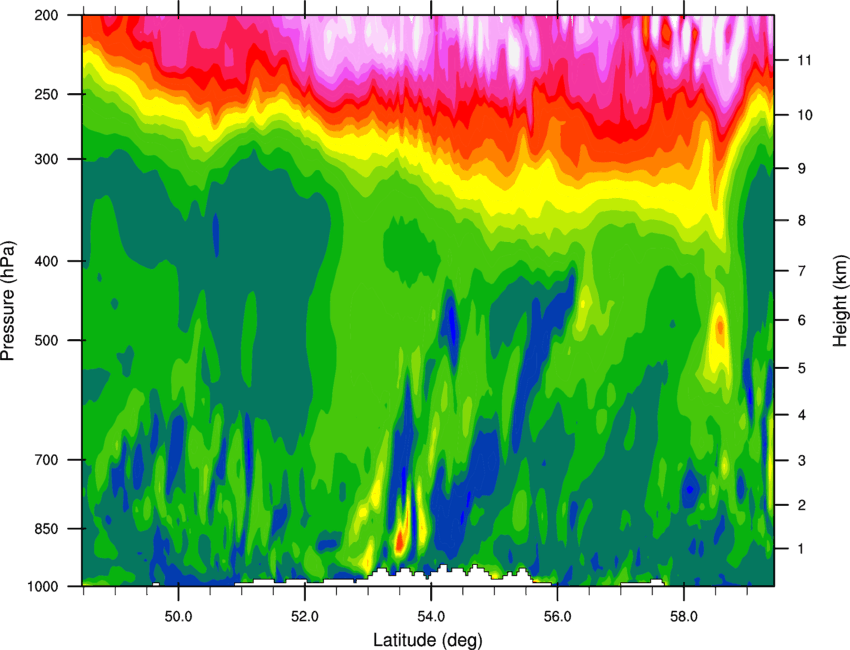Click the 2 km height label
Image resolution: width=850 pixels, height=650 pixels.
[x=801, y=505]
